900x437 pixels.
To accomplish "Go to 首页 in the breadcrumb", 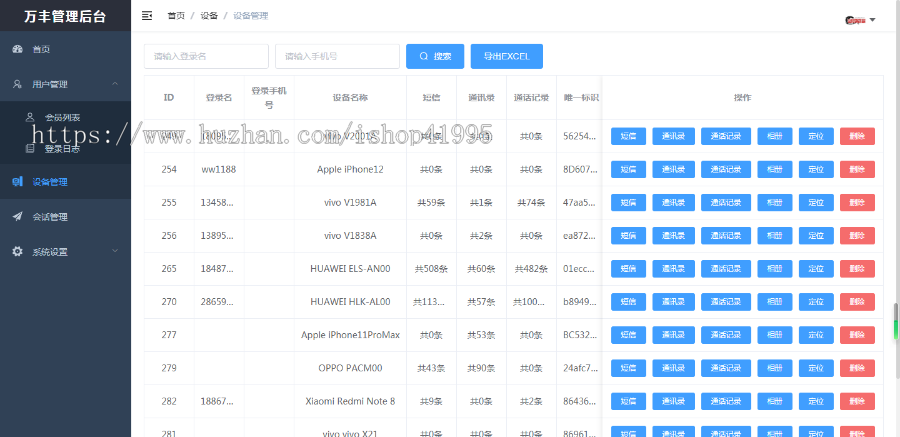I will coord(176,16).
